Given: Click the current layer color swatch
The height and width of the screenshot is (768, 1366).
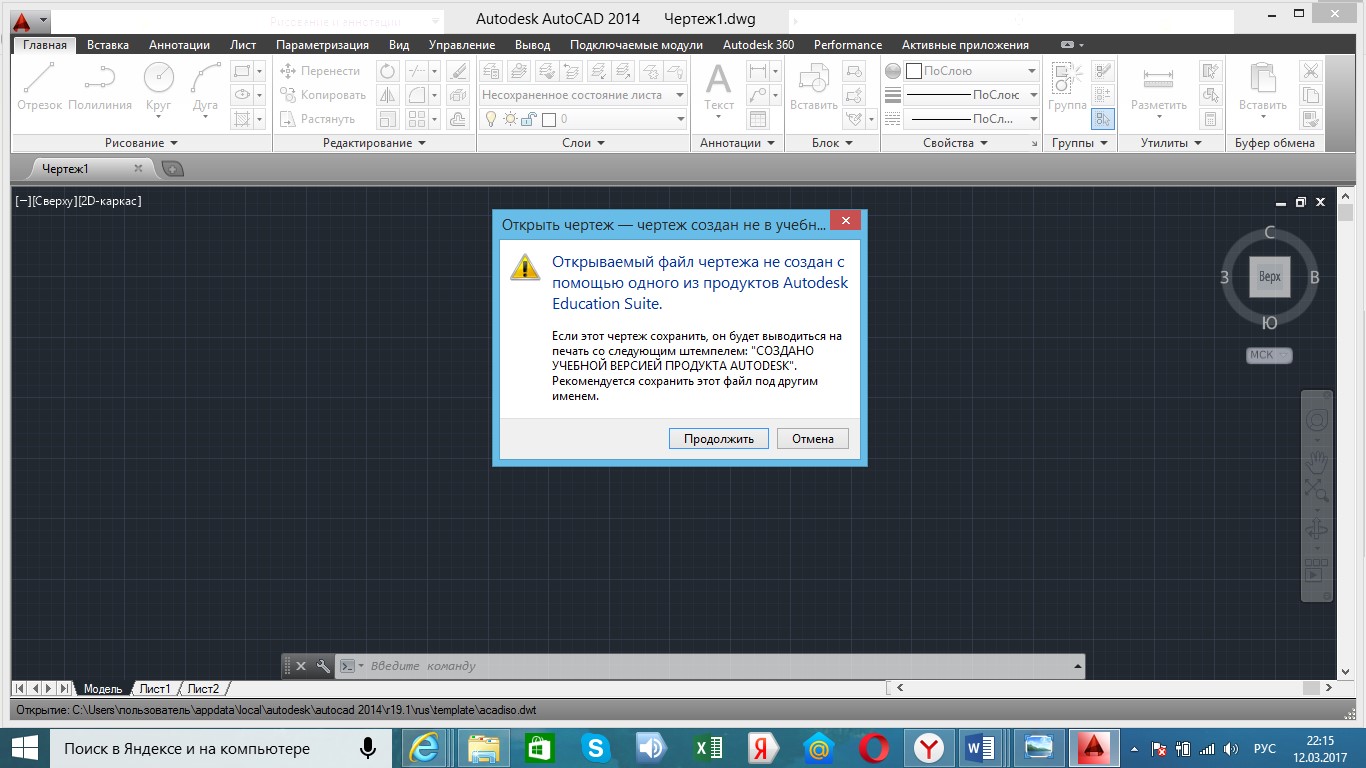Looking at the screenshot, I should tap(548, 119).
